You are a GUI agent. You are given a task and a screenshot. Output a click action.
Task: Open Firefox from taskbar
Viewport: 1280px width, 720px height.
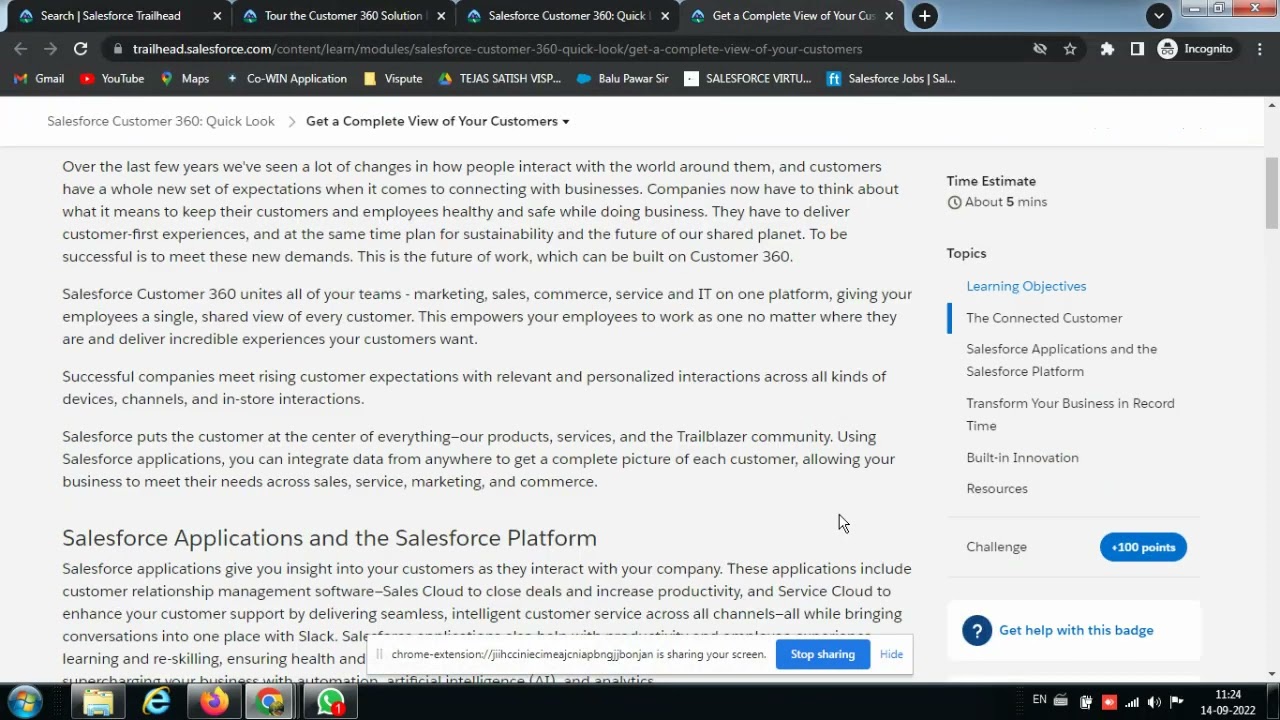pos(214,702)
